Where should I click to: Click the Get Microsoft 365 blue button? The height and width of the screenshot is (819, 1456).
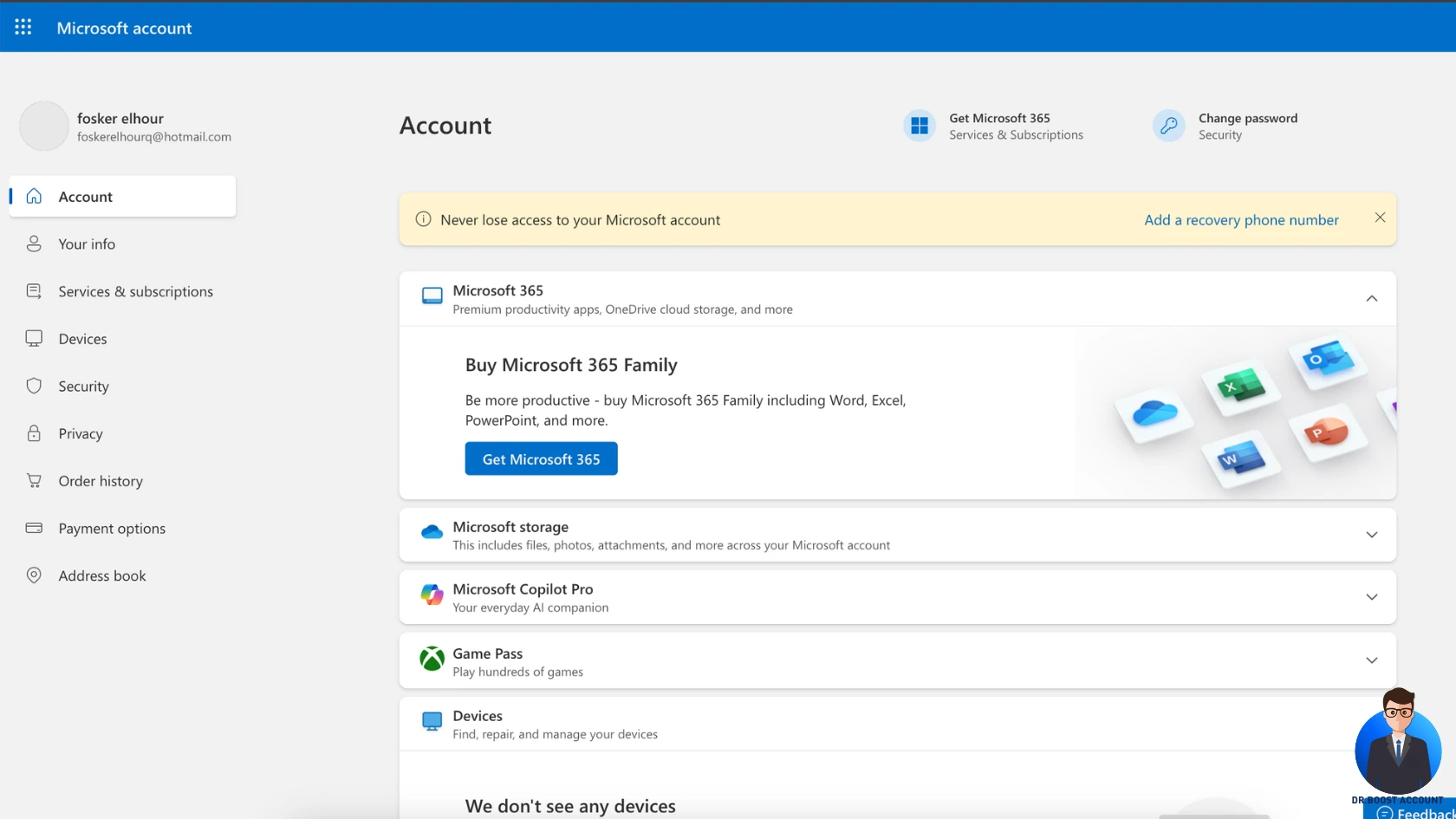[x=541, y=458]
